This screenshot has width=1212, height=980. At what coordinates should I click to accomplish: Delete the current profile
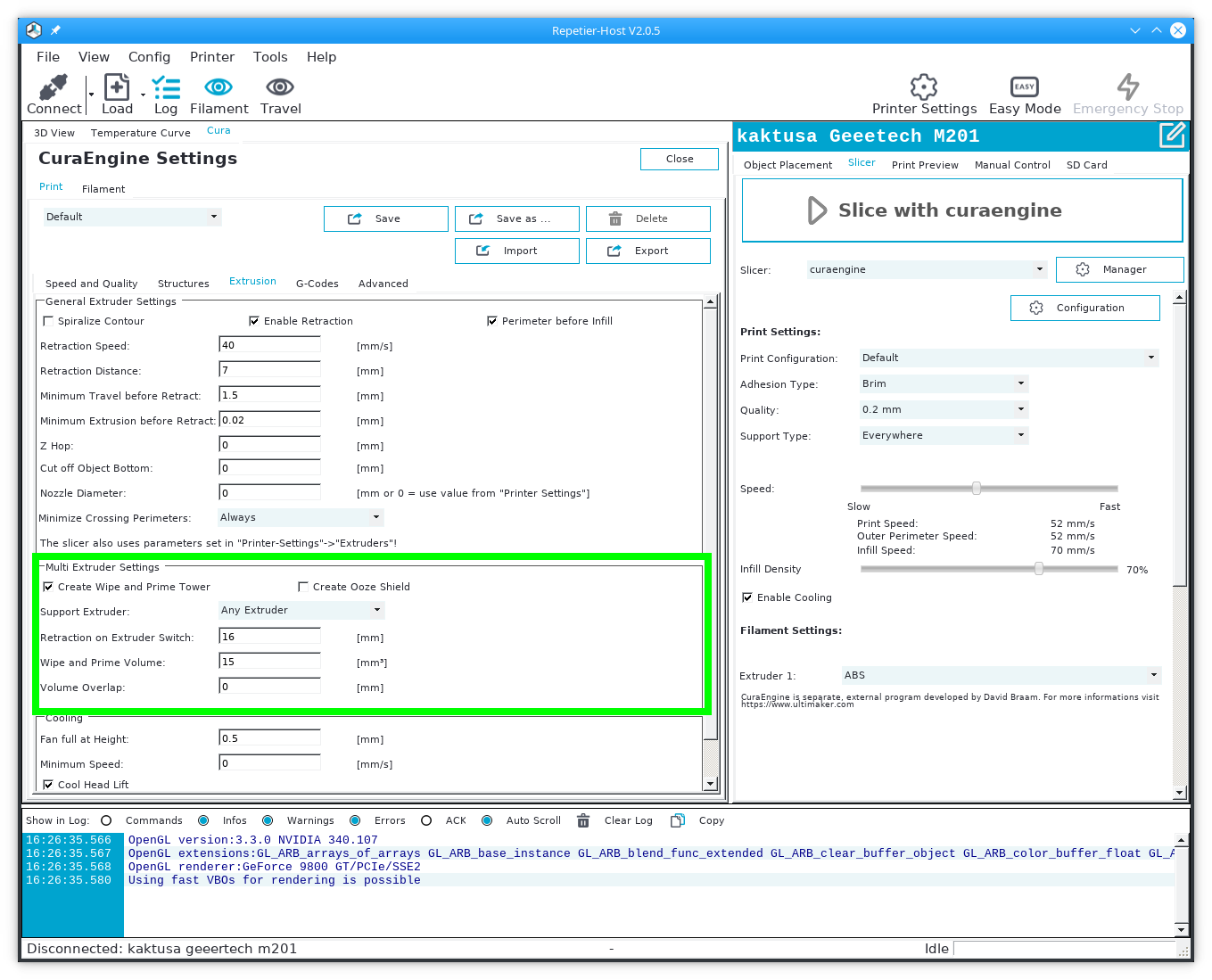pyautogui.click(x=648, y=218)
